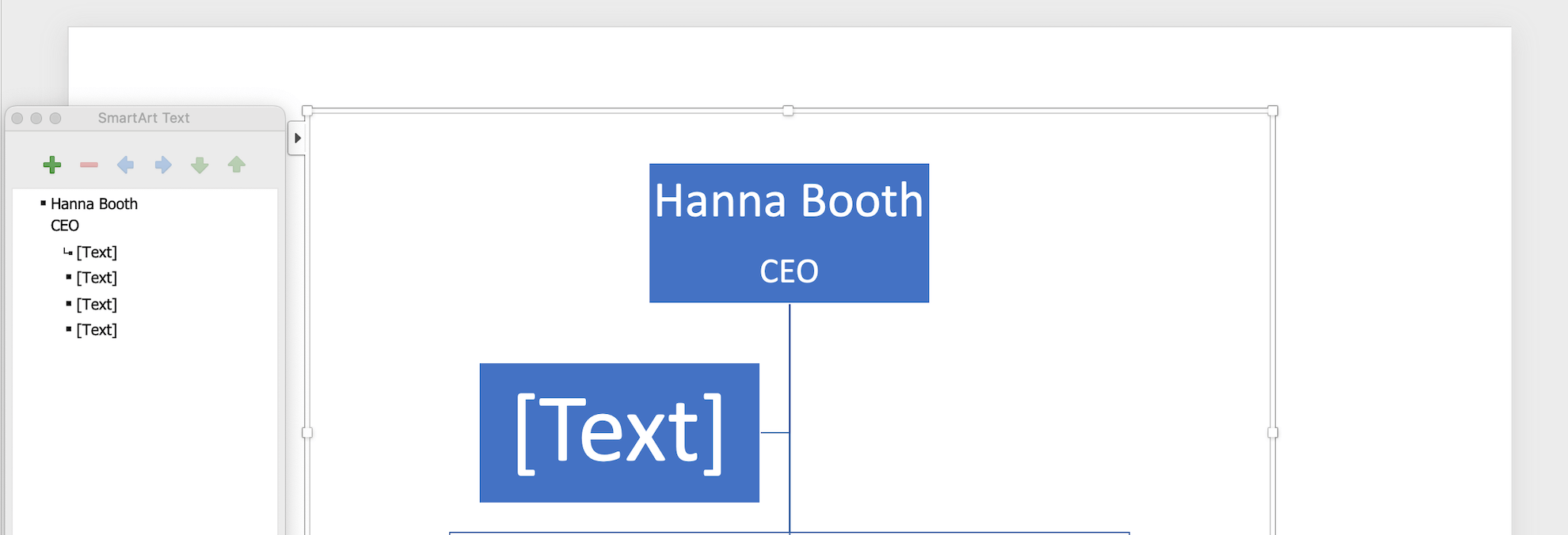Click the assistant bullet icon beside first [Text]

pos(67,252)
